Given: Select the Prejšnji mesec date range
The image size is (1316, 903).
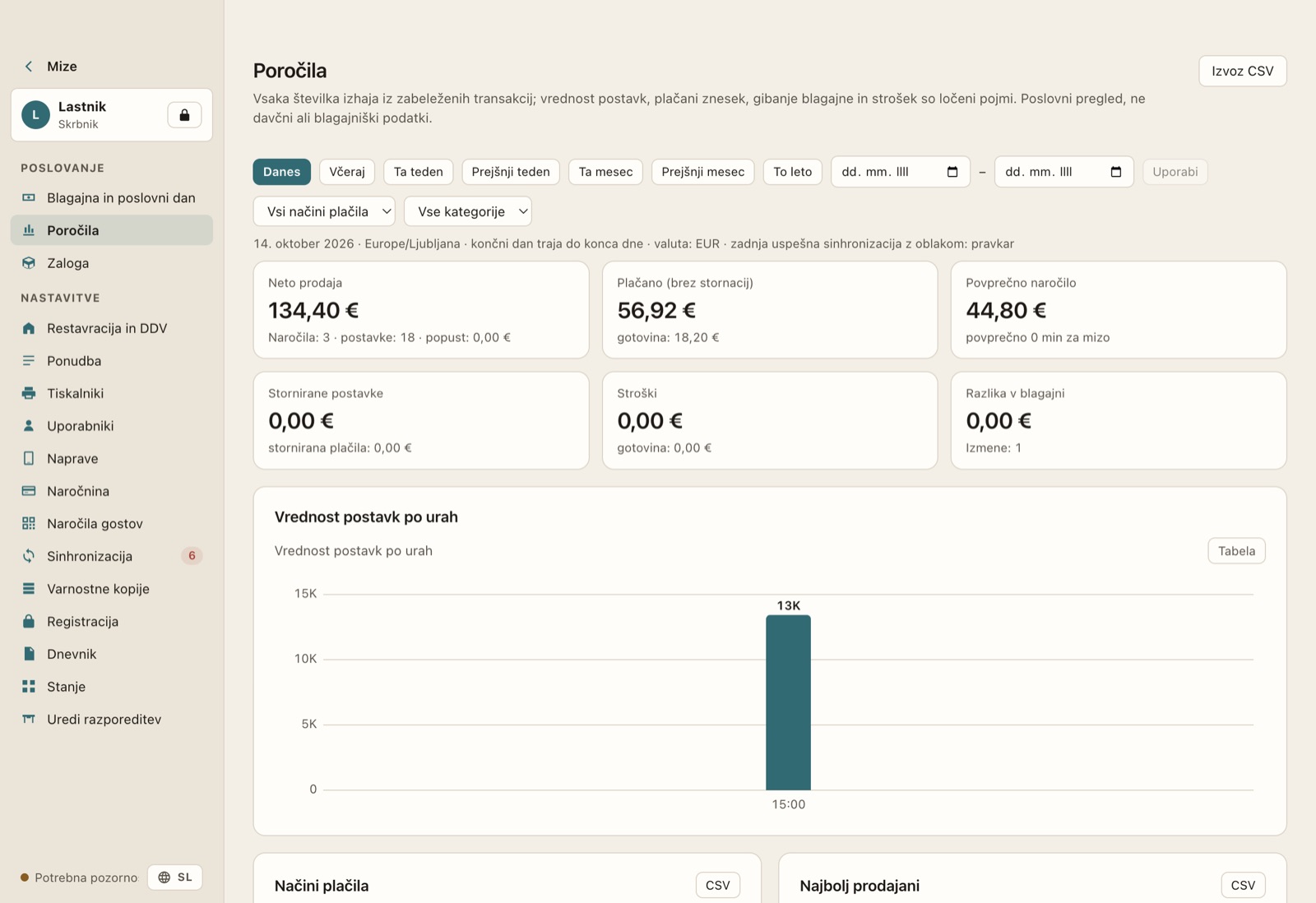Looking at the screenshot, I should point(702,172).
